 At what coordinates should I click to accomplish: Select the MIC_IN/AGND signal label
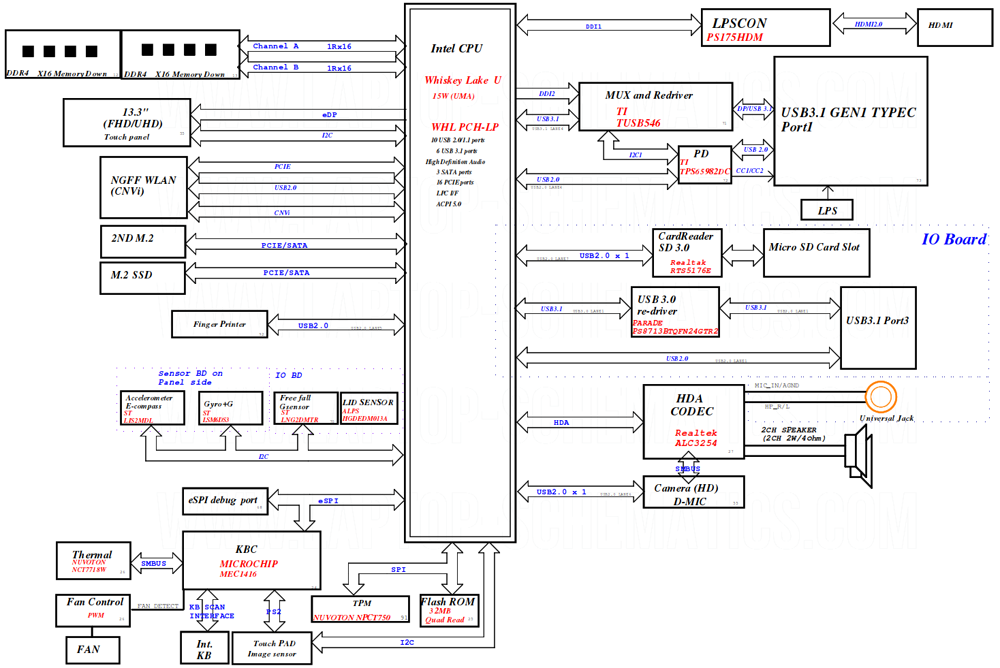point(776,385)
